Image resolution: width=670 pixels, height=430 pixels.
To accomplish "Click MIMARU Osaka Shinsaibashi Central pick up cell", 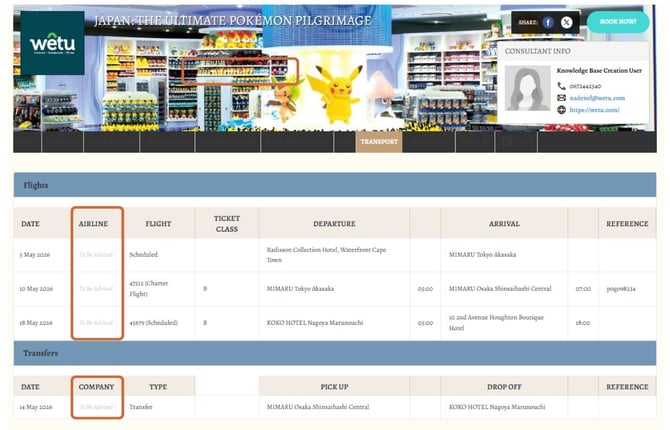I will coord(318,407).
